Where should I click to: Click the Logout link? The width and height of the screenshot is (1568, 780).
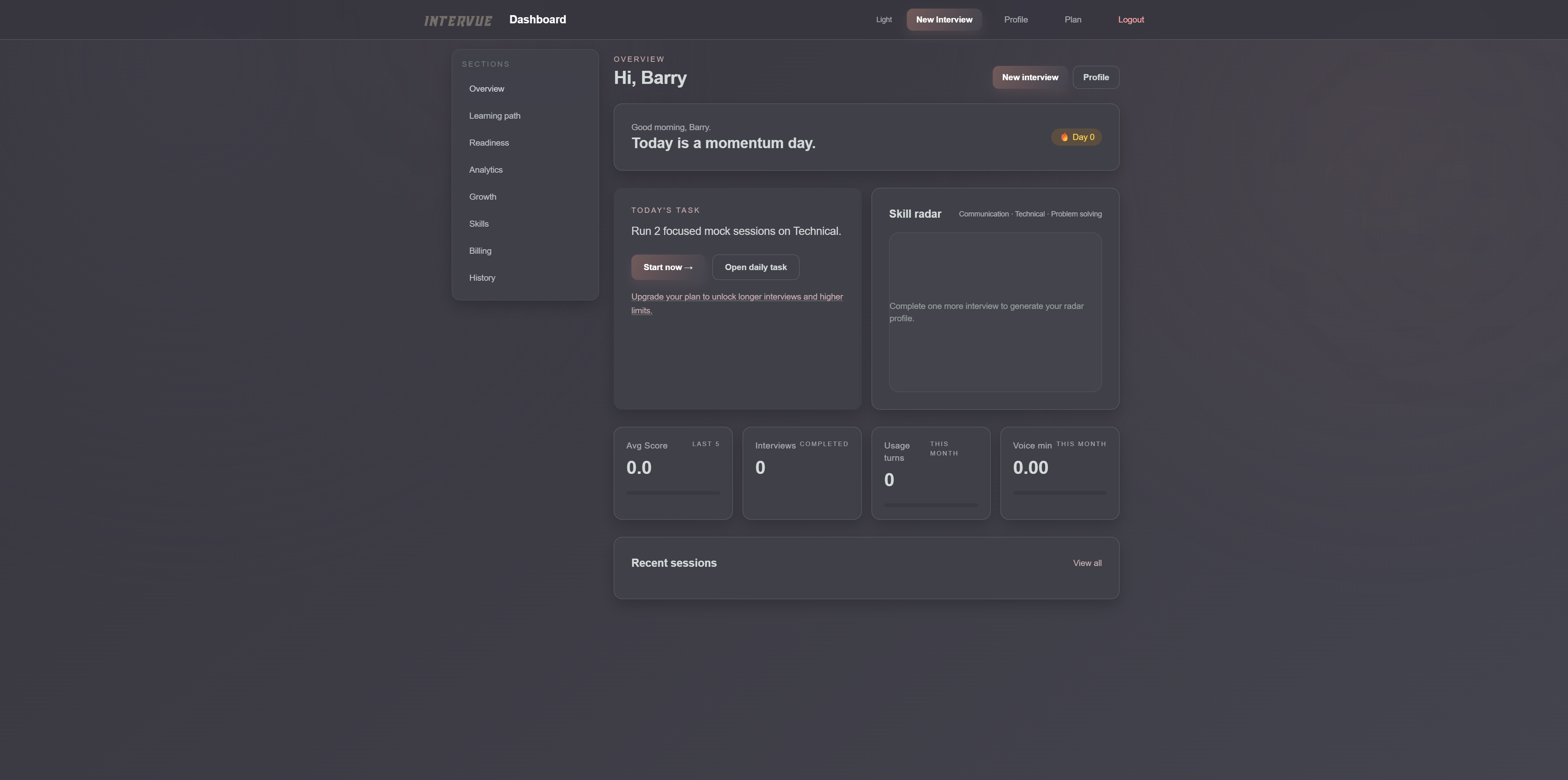(1130, 20)
